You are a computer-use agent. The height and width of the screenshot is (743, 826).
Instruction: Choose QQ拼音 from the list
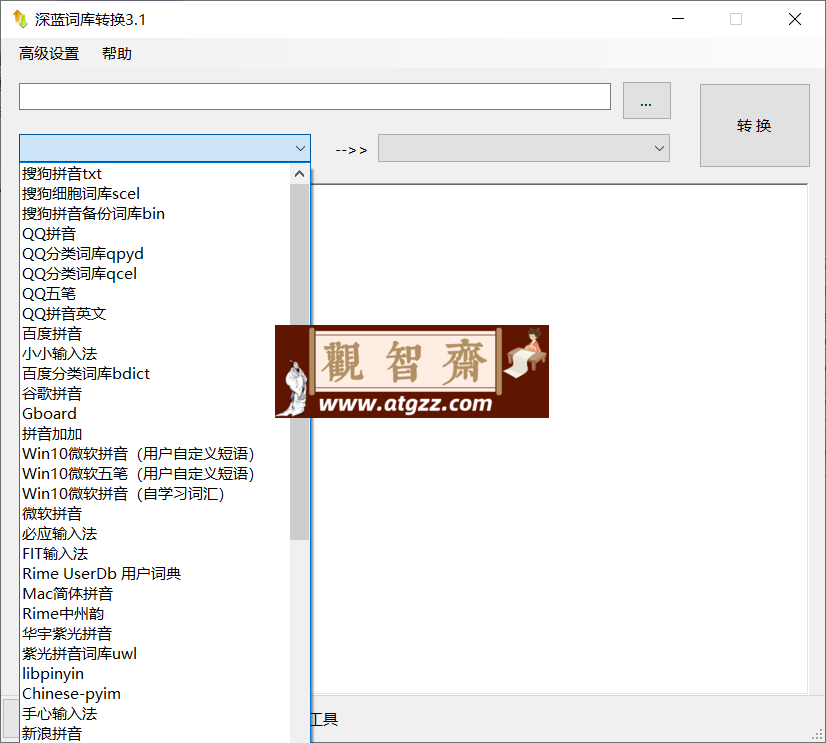155,233
